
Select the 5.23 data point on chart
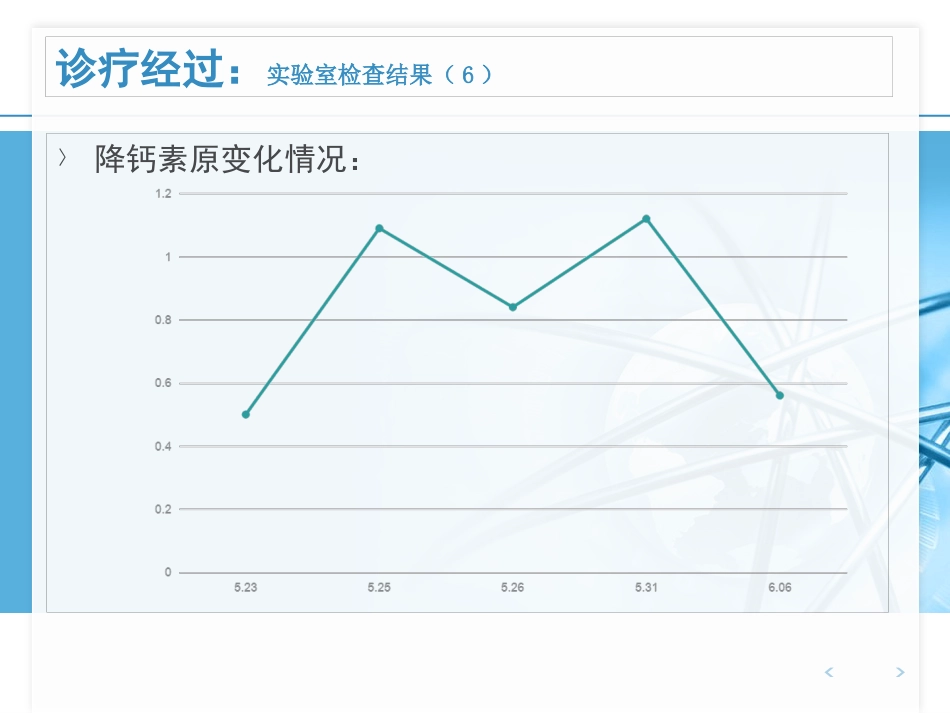point(245,414)
